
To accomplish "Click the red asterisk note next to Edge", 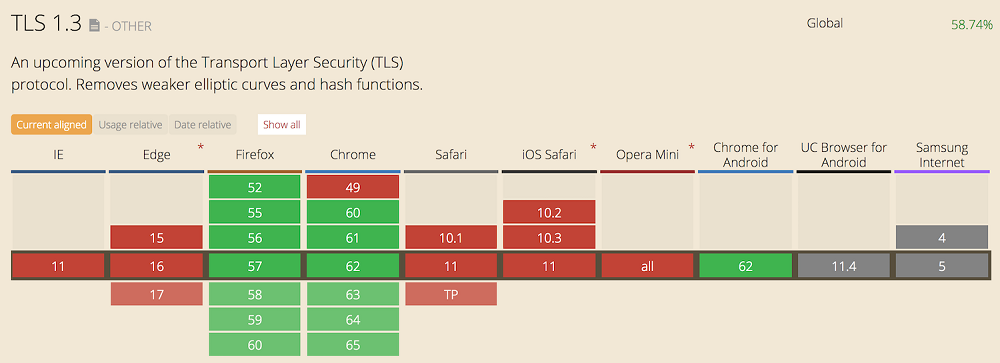I will click(x=201, y=149).
